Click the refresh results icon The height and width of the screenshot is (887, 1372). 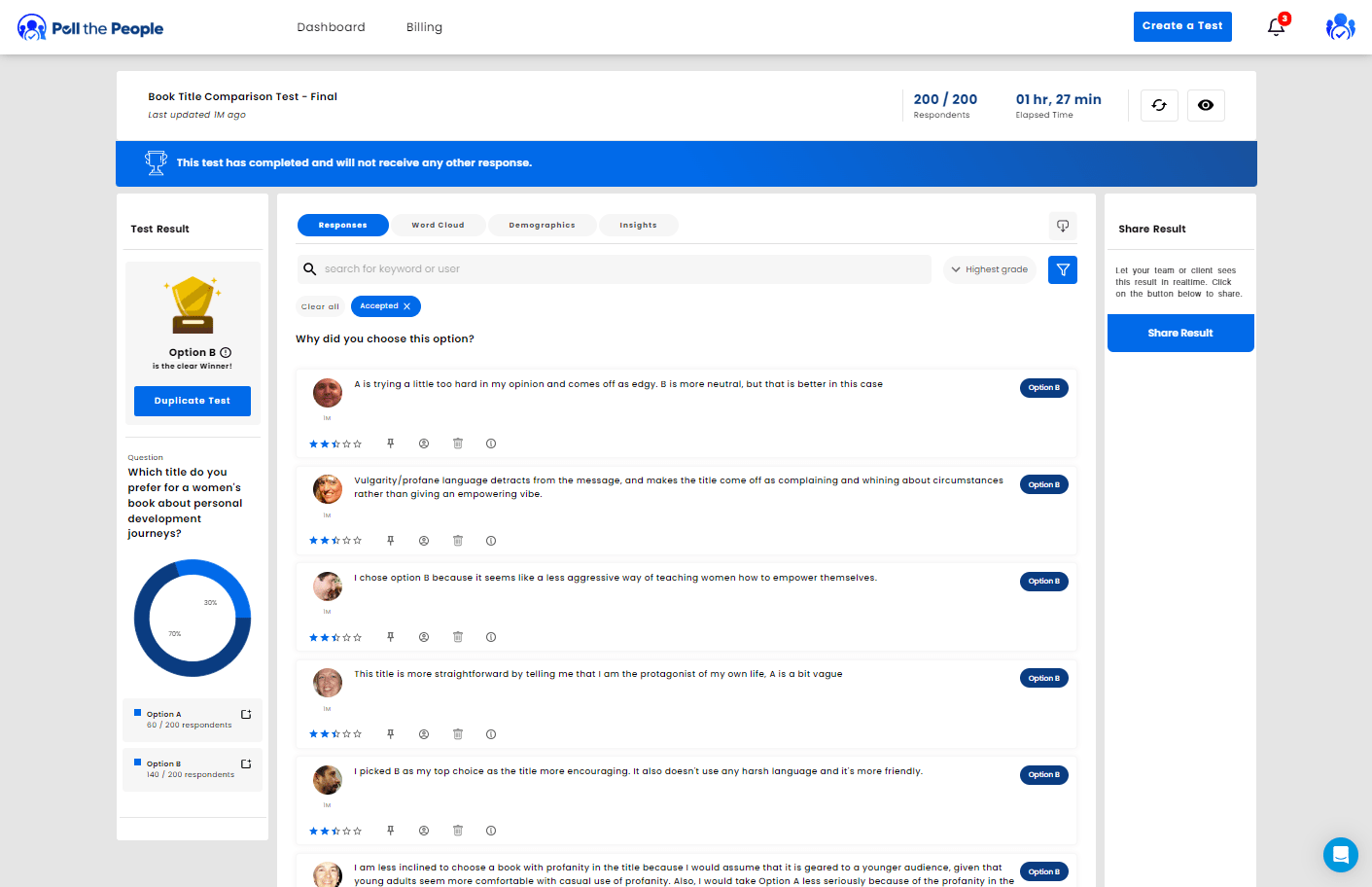(x=1159, y=105)
